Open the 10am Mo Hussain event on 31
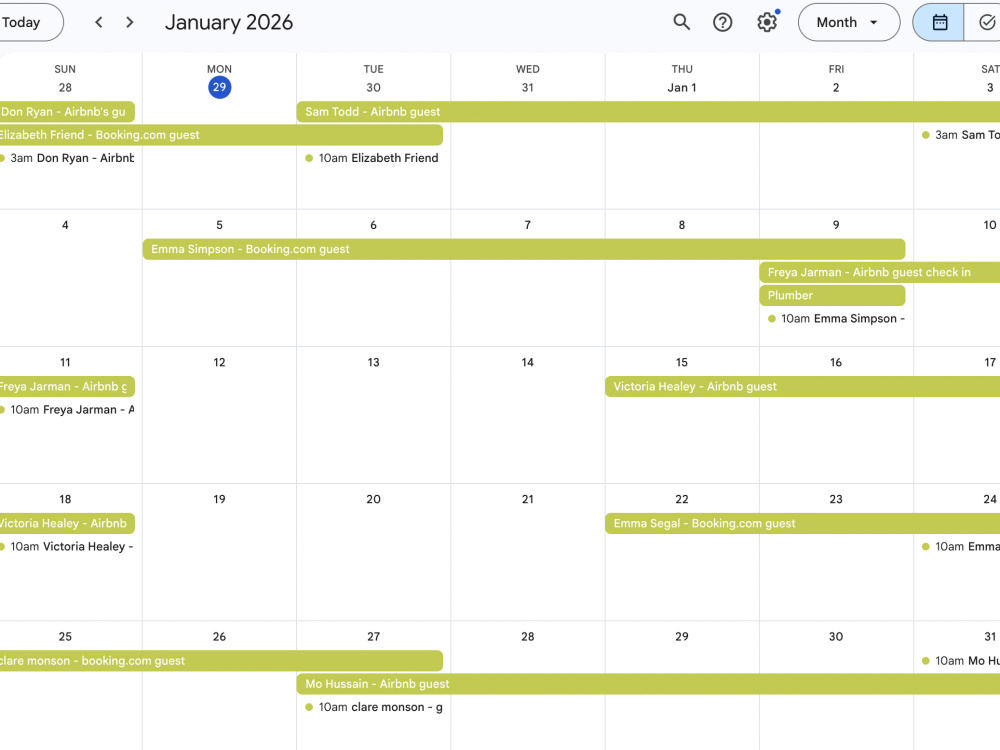1000x750 pixels. (960, 661)
